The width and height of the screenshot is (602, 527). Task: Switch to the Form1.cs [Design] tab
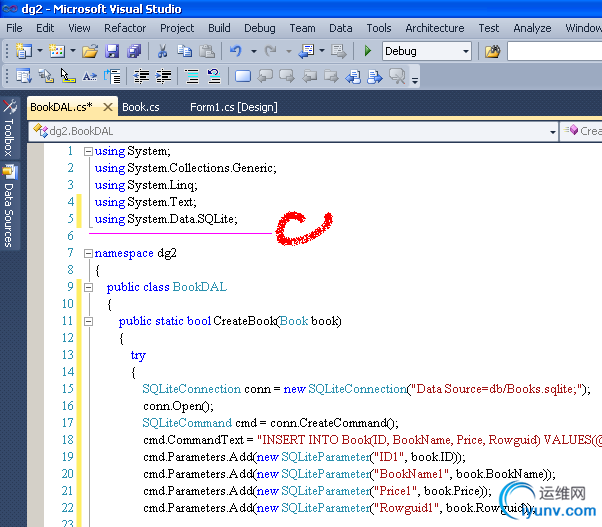tap(233, 107)
